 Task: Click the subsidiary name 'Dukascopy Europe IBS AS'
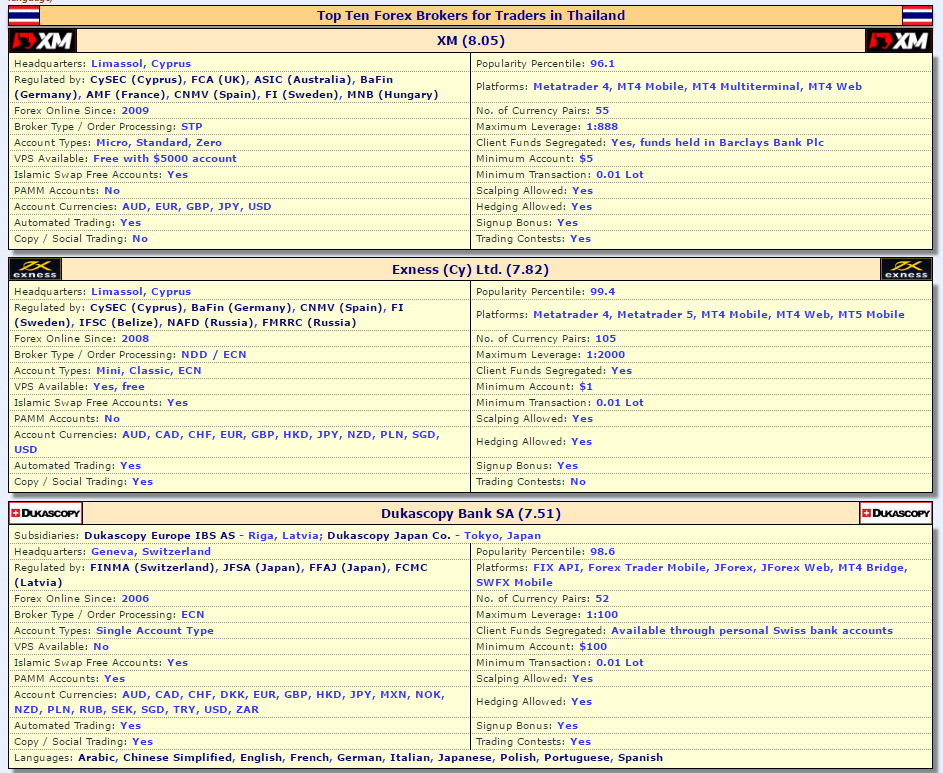point(159,536)
